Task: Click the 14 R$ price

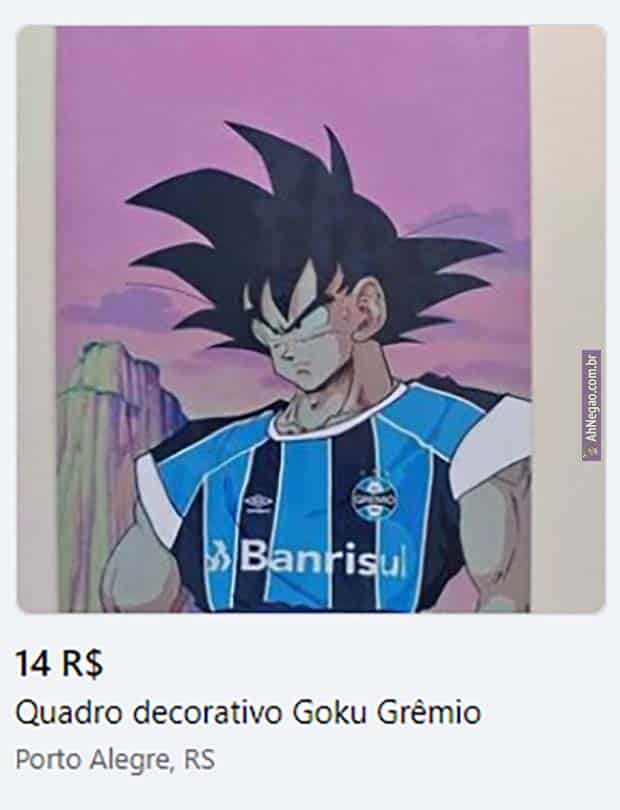Action: 59,664
